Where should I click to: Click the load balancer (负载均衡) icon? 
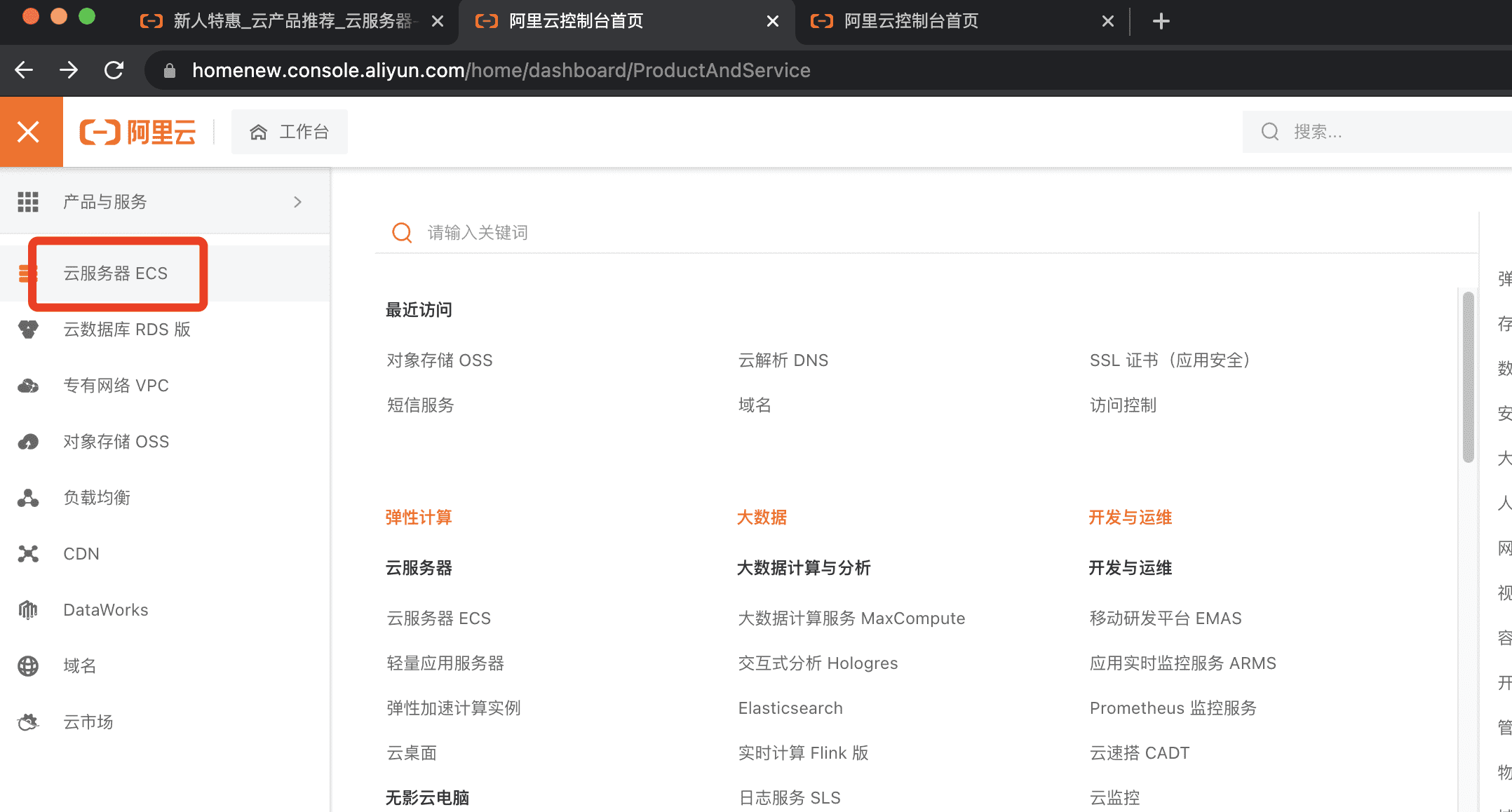click(x=28, y=498)
